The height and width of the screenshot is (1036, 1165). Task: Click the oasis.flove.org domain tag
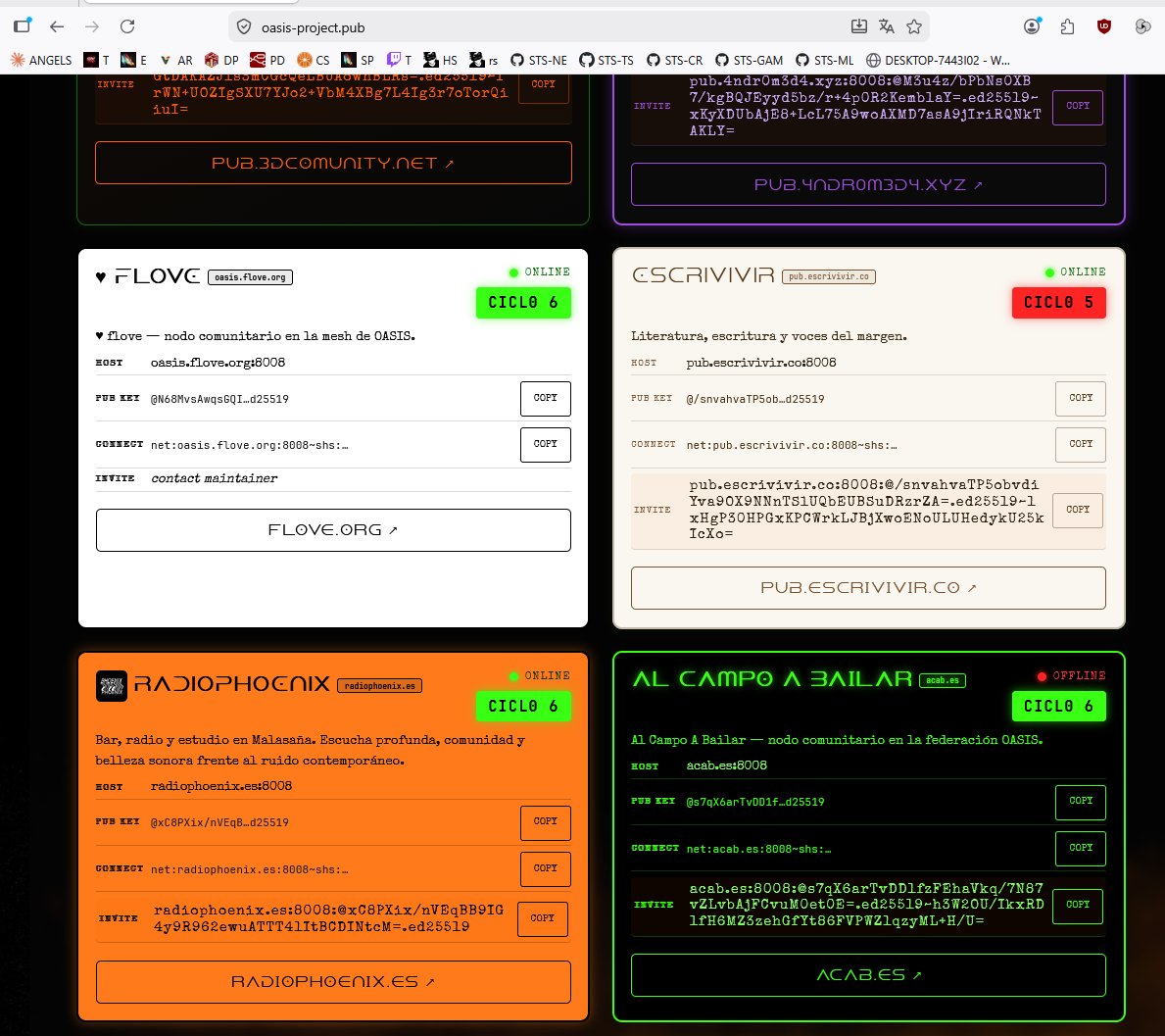click(251, 277)
